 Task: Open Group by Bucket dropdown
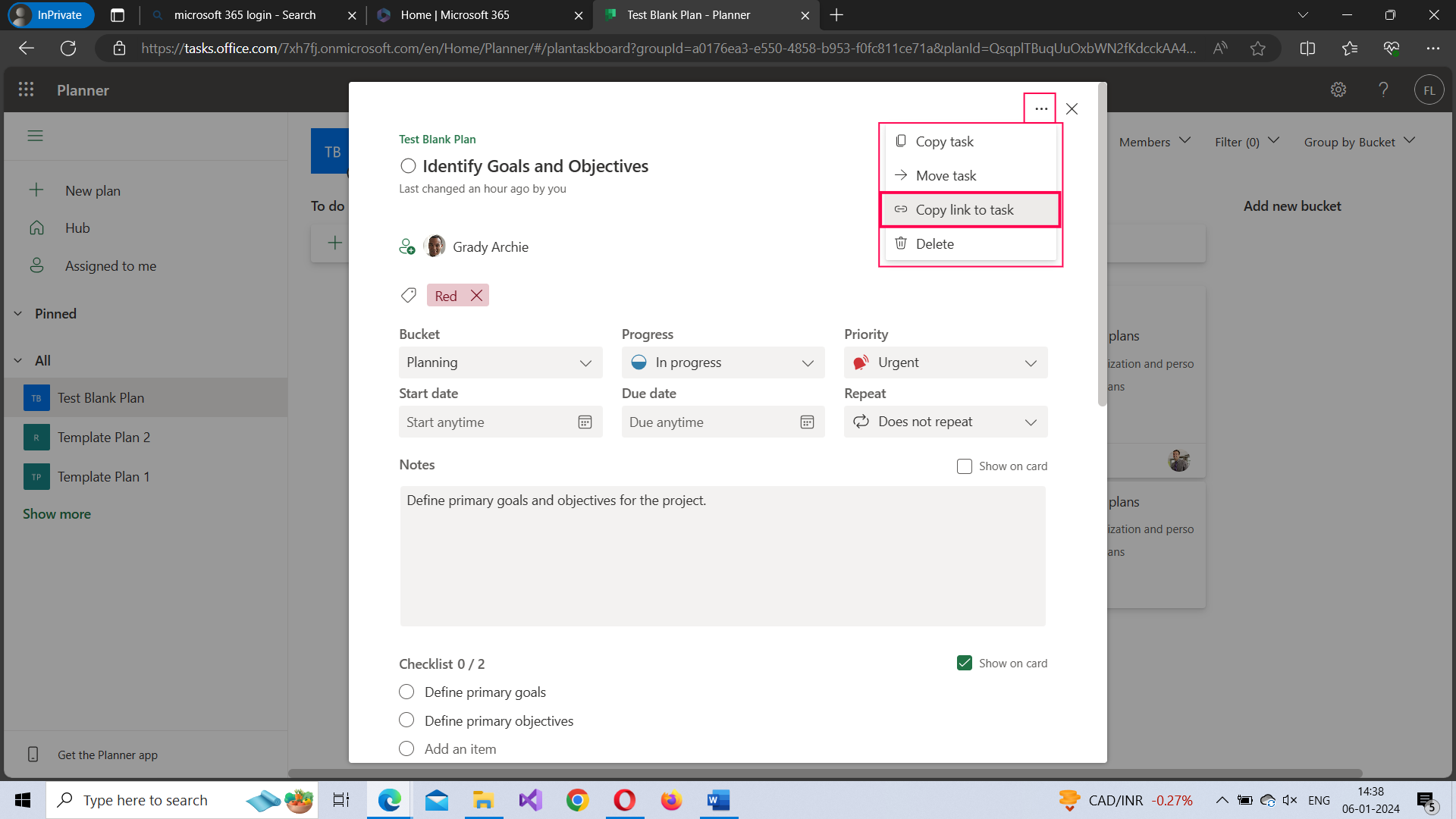[1360, 142]
